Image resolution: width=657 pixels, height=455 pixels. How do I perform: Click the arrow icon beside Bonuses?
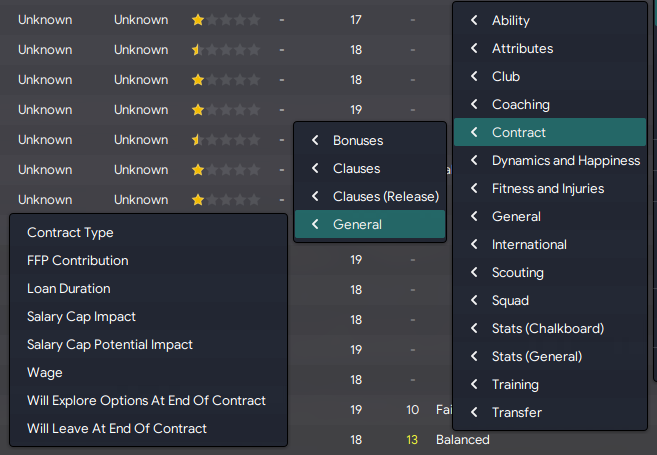click(316, 140)
